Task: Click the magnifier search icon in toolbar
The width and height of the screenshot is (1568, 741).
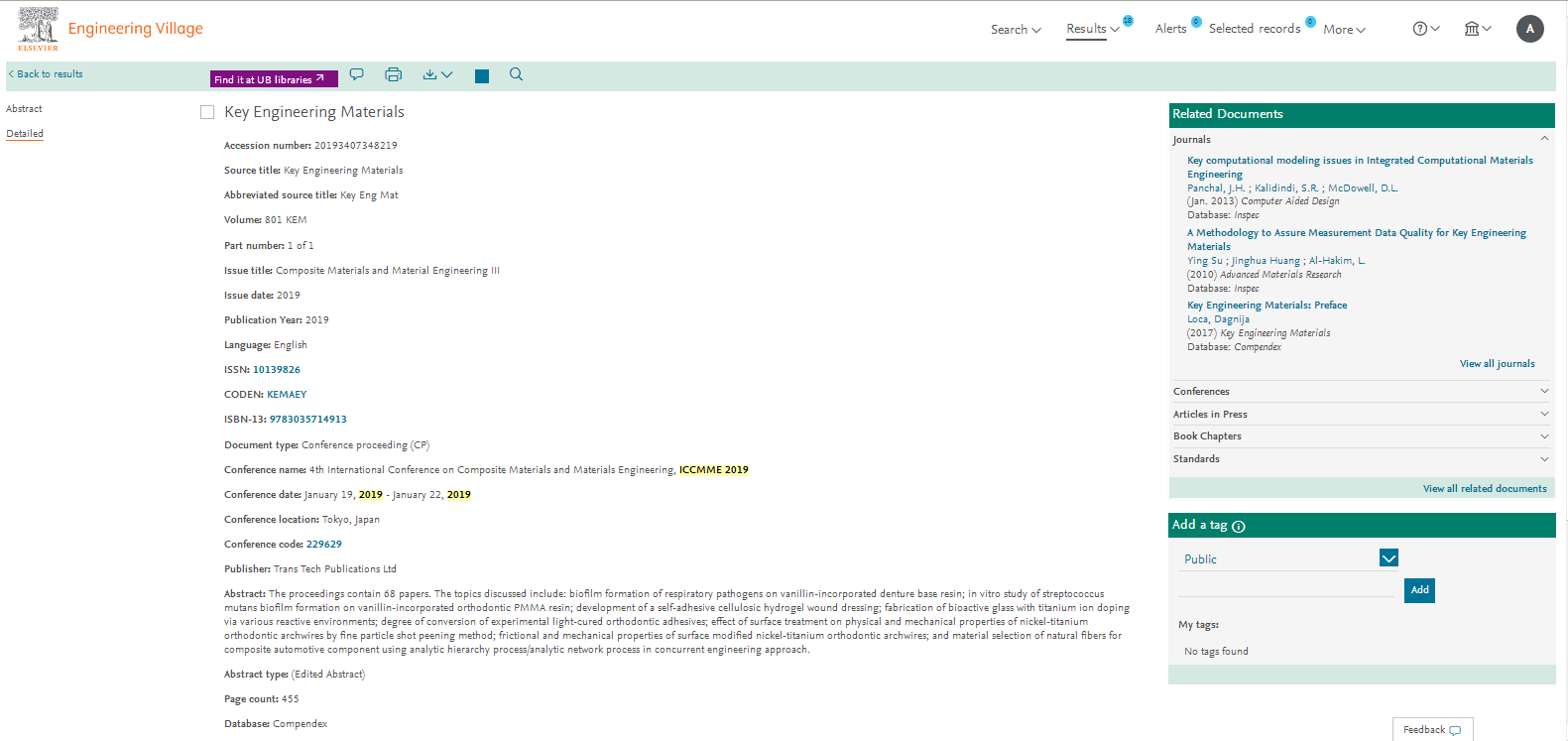Action: (x=516, y=74)
